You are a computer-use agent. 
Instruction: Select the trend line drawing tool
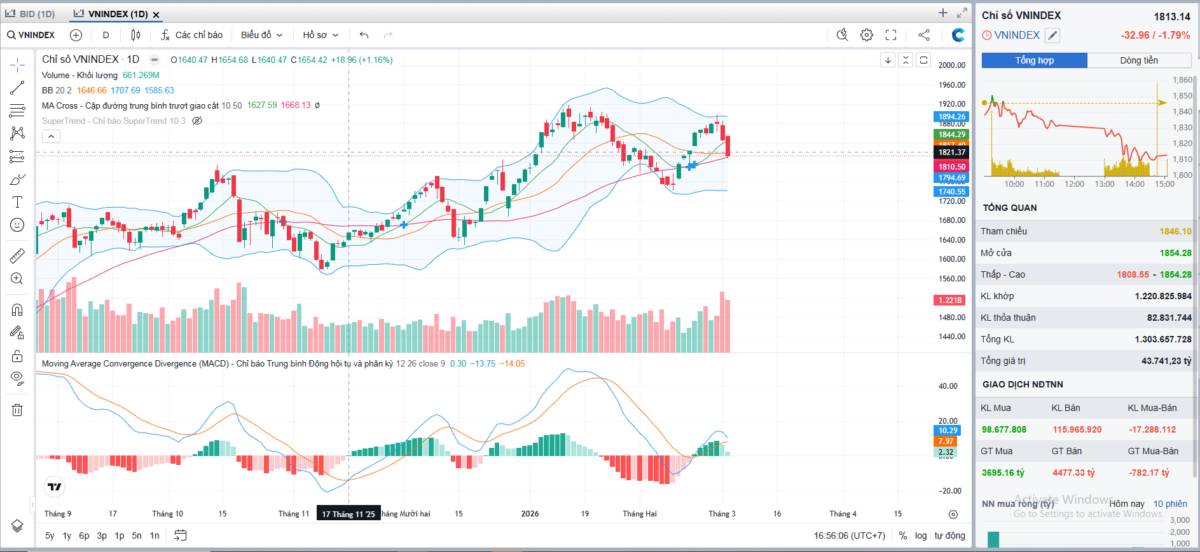coord(17,88)
